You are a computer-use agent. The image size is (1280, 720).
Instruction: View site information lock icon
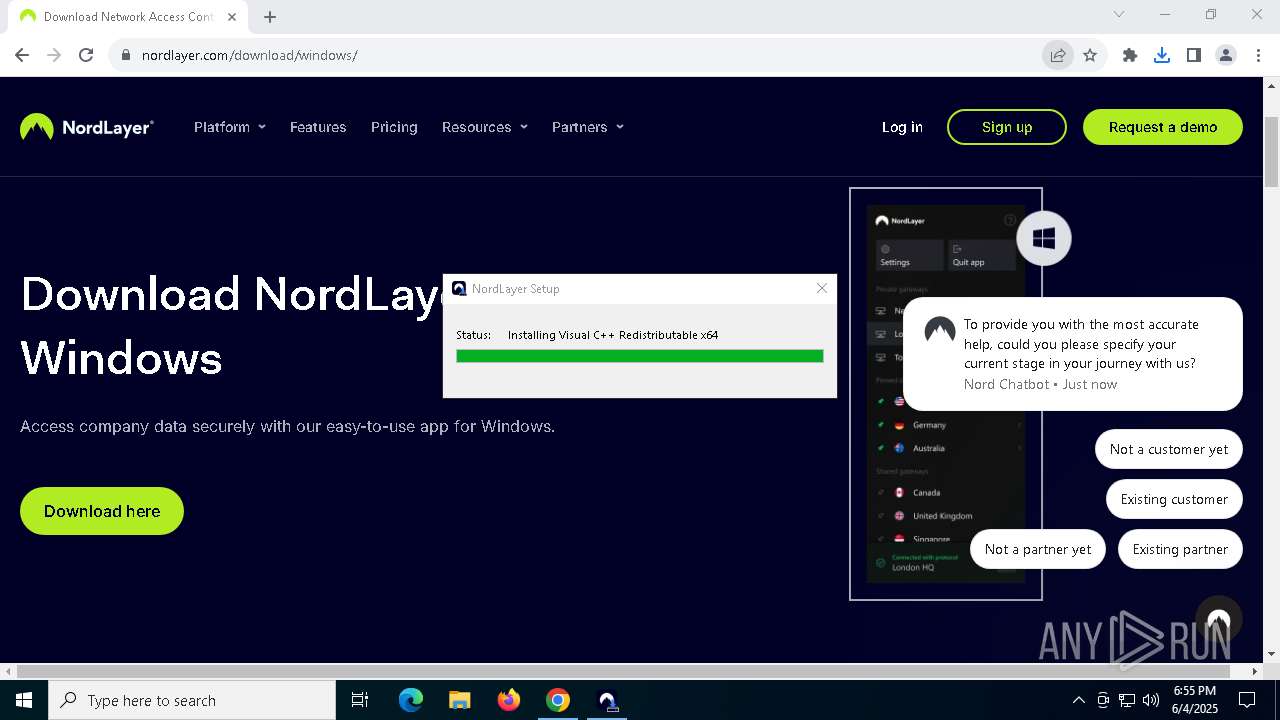pos(126,55)
